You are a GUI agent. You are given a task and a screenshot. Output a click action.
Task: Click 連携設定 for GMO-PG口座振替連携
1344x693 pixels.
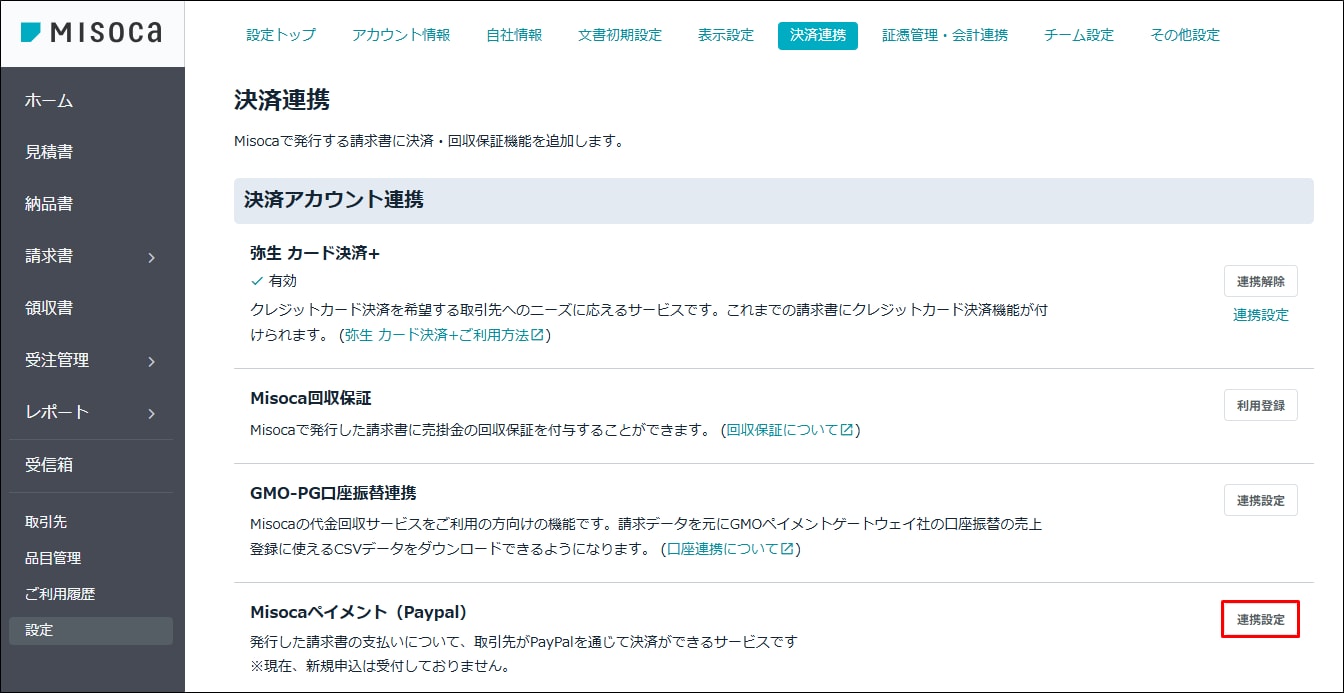[1260, 500]
